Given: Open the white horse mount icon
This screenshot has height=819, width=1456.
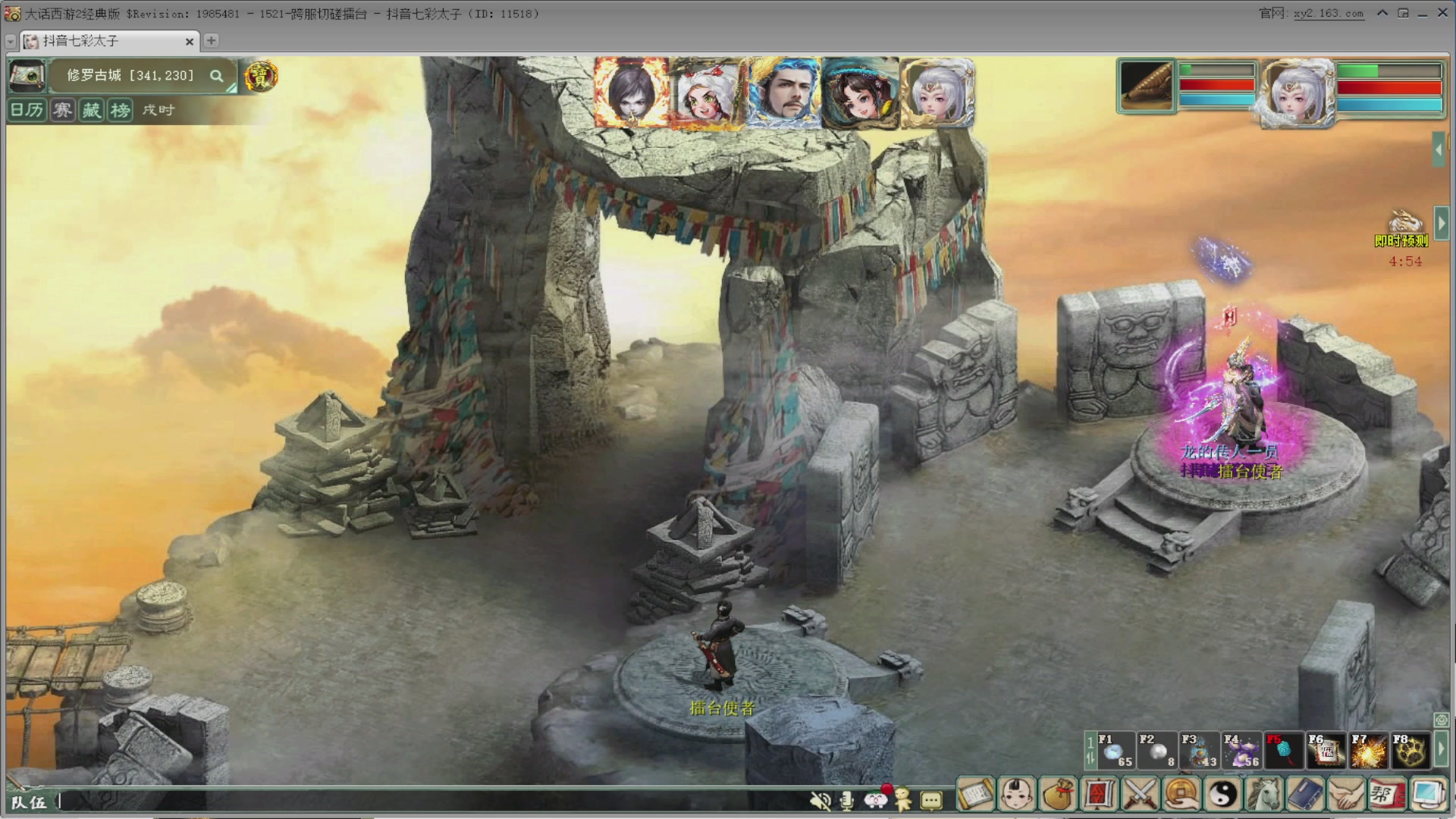Looking at the screenshot, I should click(1263, 795).
